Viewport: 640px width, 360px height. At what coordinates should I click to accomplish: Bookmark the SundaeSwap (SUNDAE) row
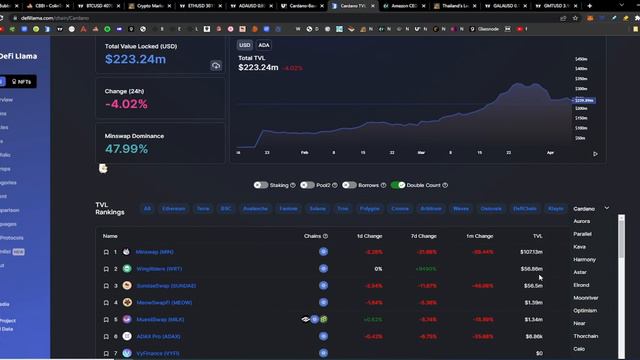pos(106,286)
